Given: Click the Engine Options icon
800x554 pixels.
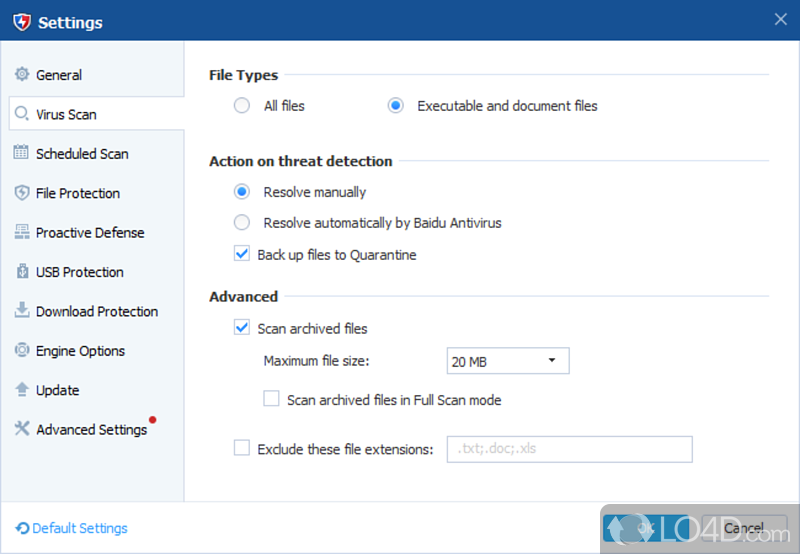Looking at the screenshot, I should click(22, 351).
